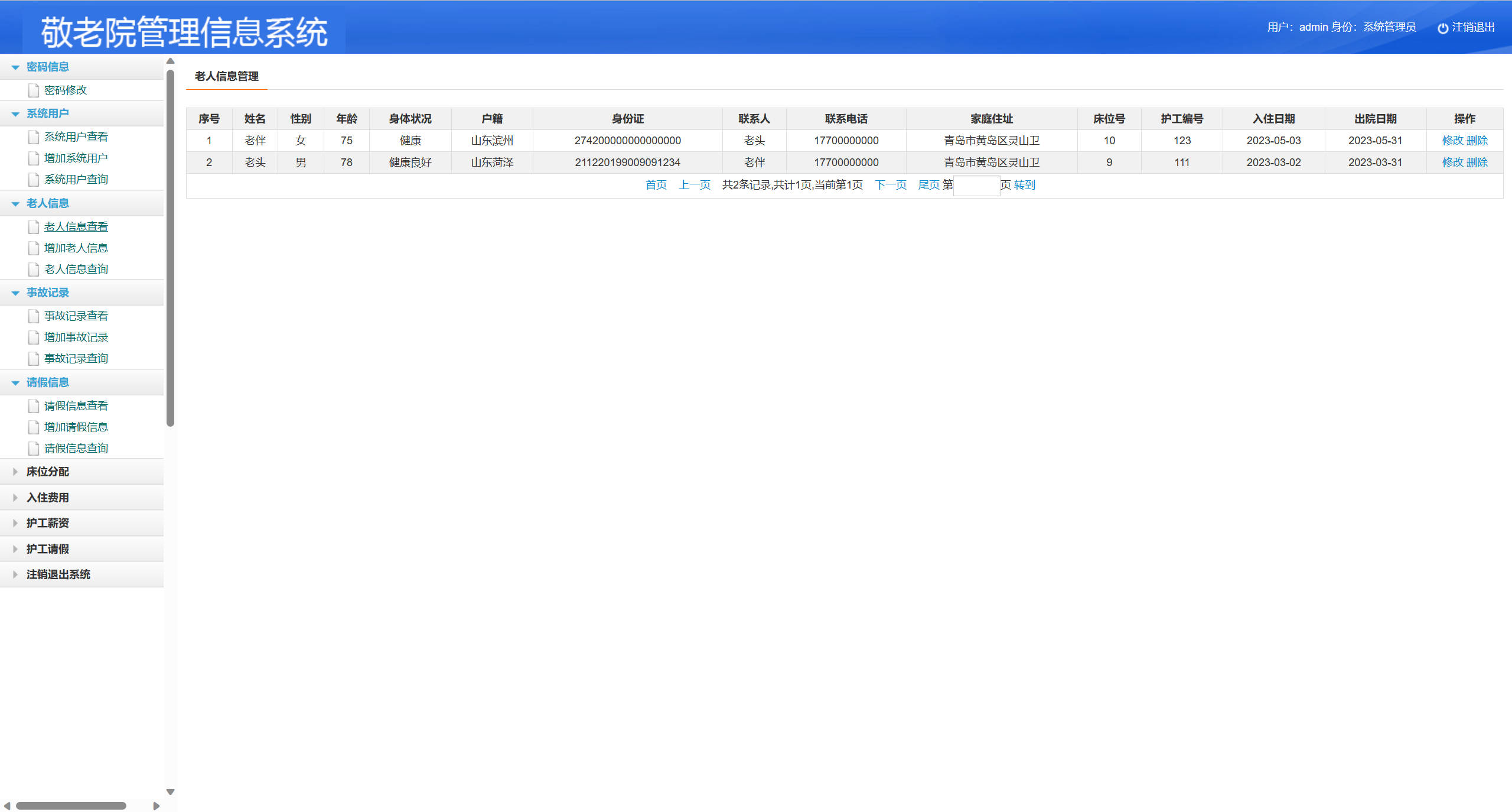This screenshot has height=812, width=1512.
Task: Click the sidebar vertical scrollbar thumb
Action: (170, 248)
